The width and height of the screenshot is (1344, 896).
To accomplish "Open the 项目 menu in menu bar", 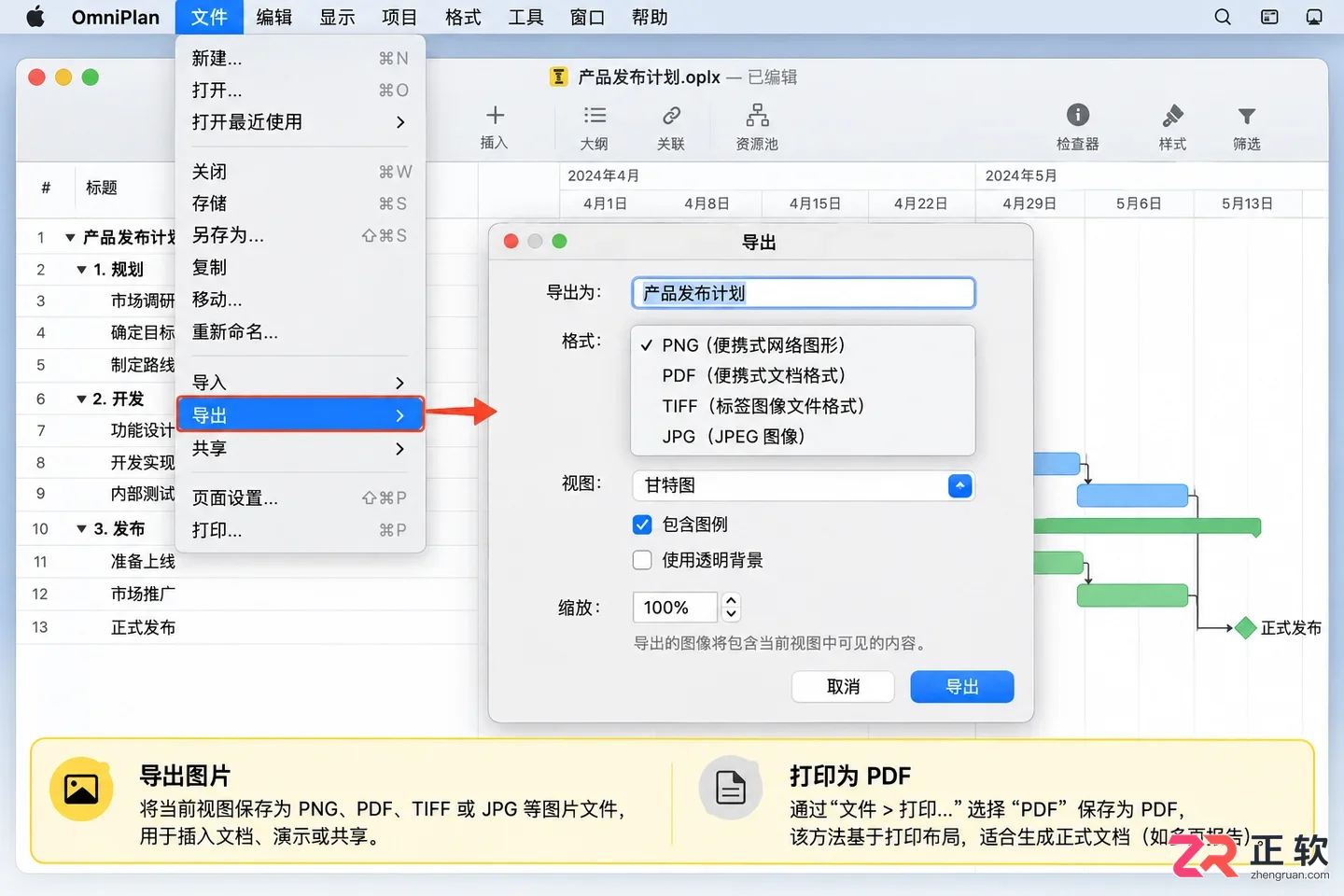I will tap(399, 17).
